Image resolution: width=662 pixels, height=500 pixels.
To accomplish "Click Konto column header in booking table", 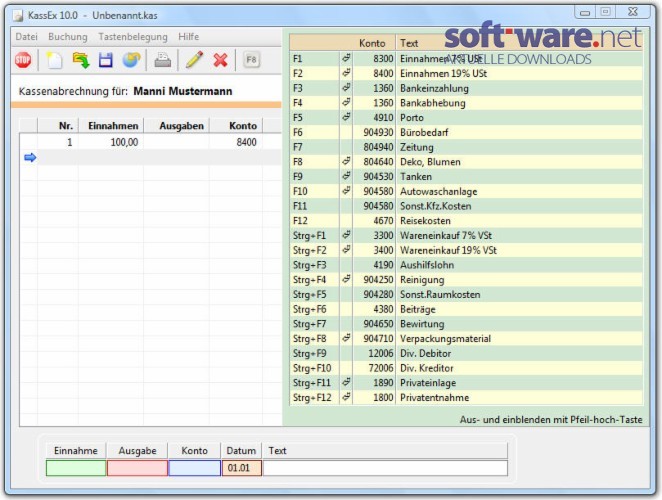I will 236,126.
